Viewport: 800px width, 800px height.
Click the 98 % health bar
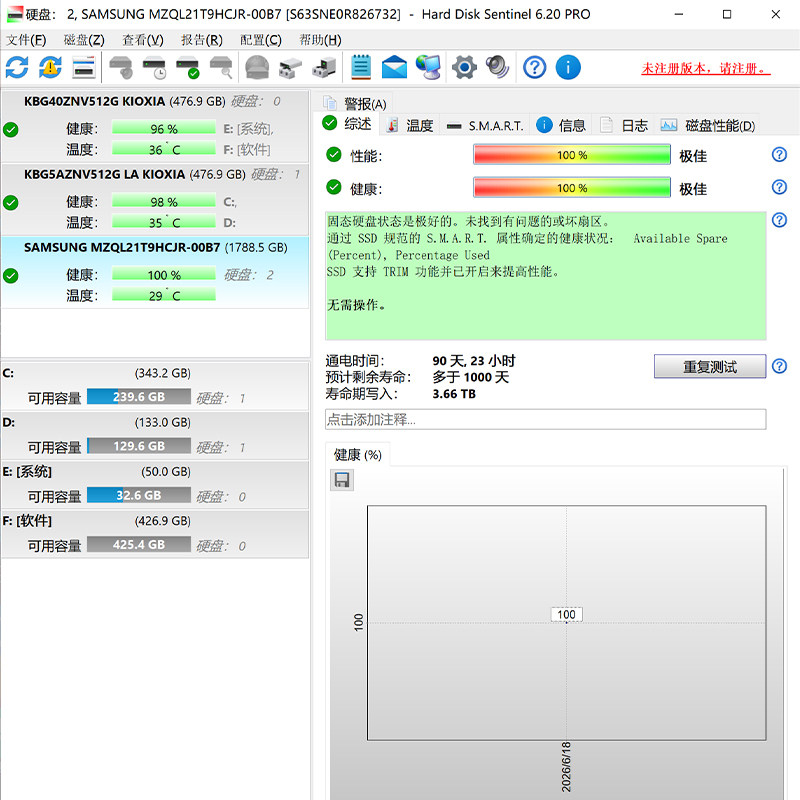[x=164, y=201]
